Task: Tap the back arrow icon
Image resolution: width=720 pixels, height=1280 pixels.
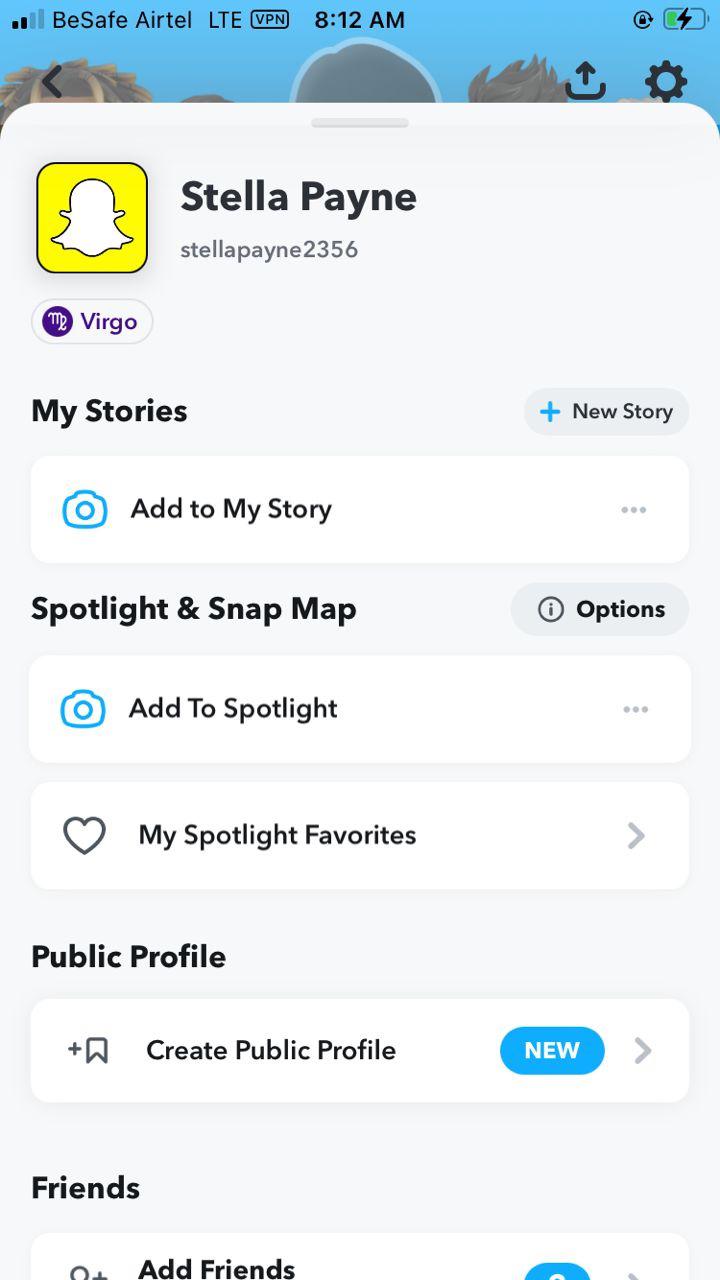Action: [x=52, y=82]
